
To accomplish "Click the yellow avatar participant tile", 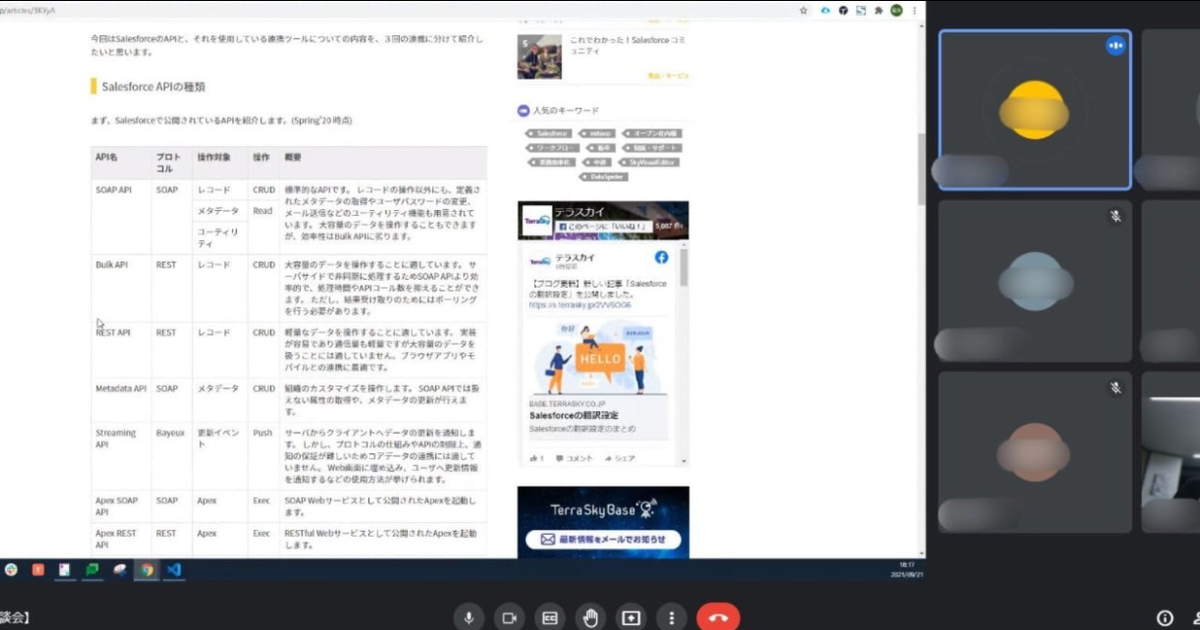I will click(1035, 110).
